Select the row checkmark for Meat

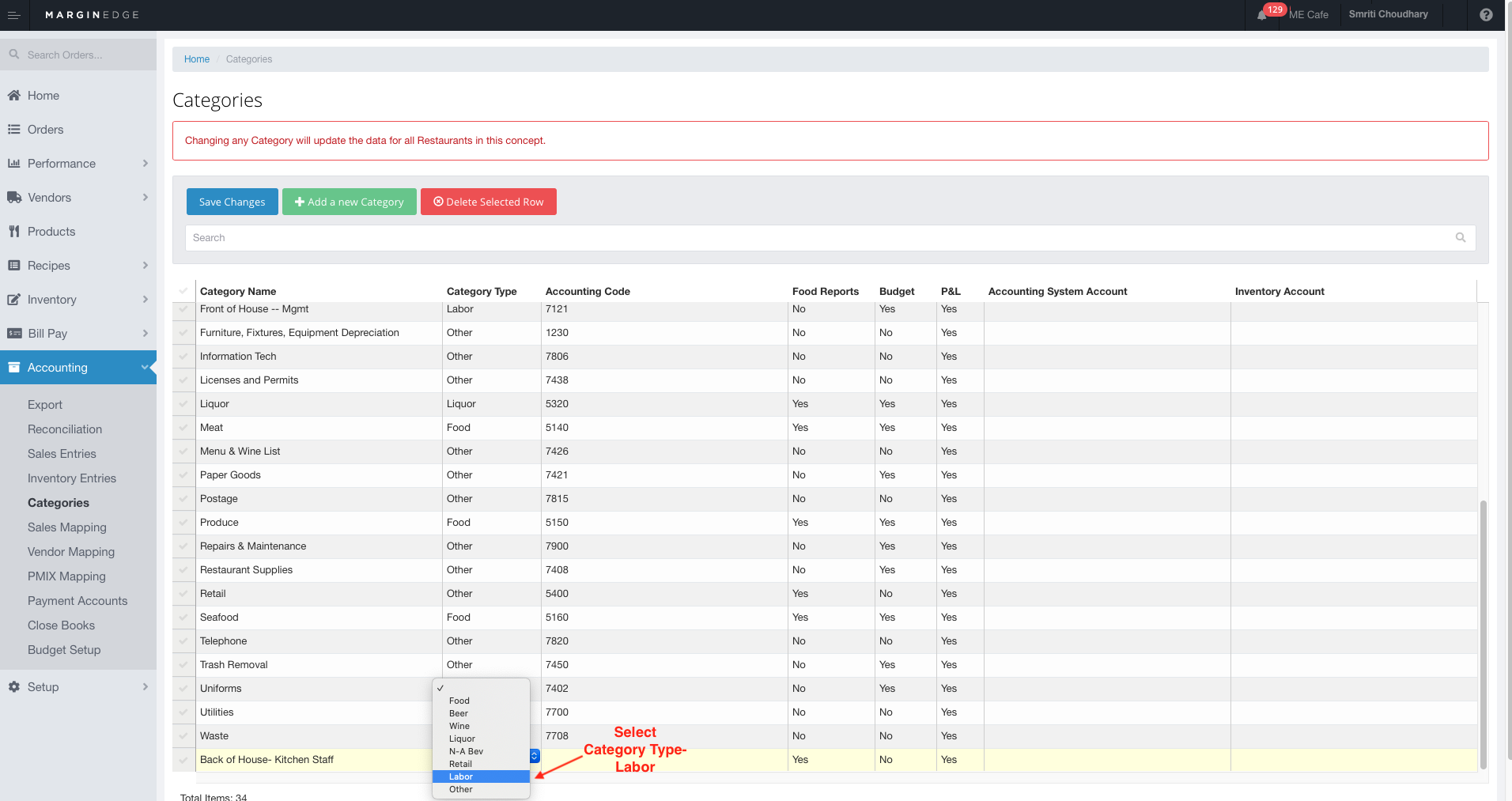coord(183,428)
